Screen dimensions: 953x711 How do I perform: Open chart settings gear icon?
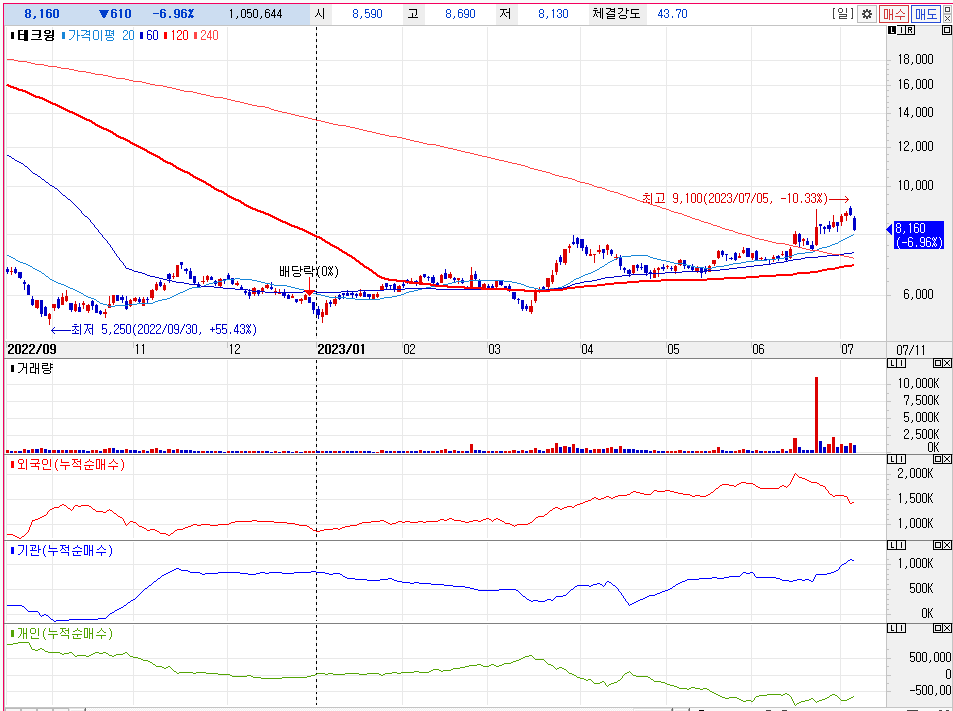point(867,13)
